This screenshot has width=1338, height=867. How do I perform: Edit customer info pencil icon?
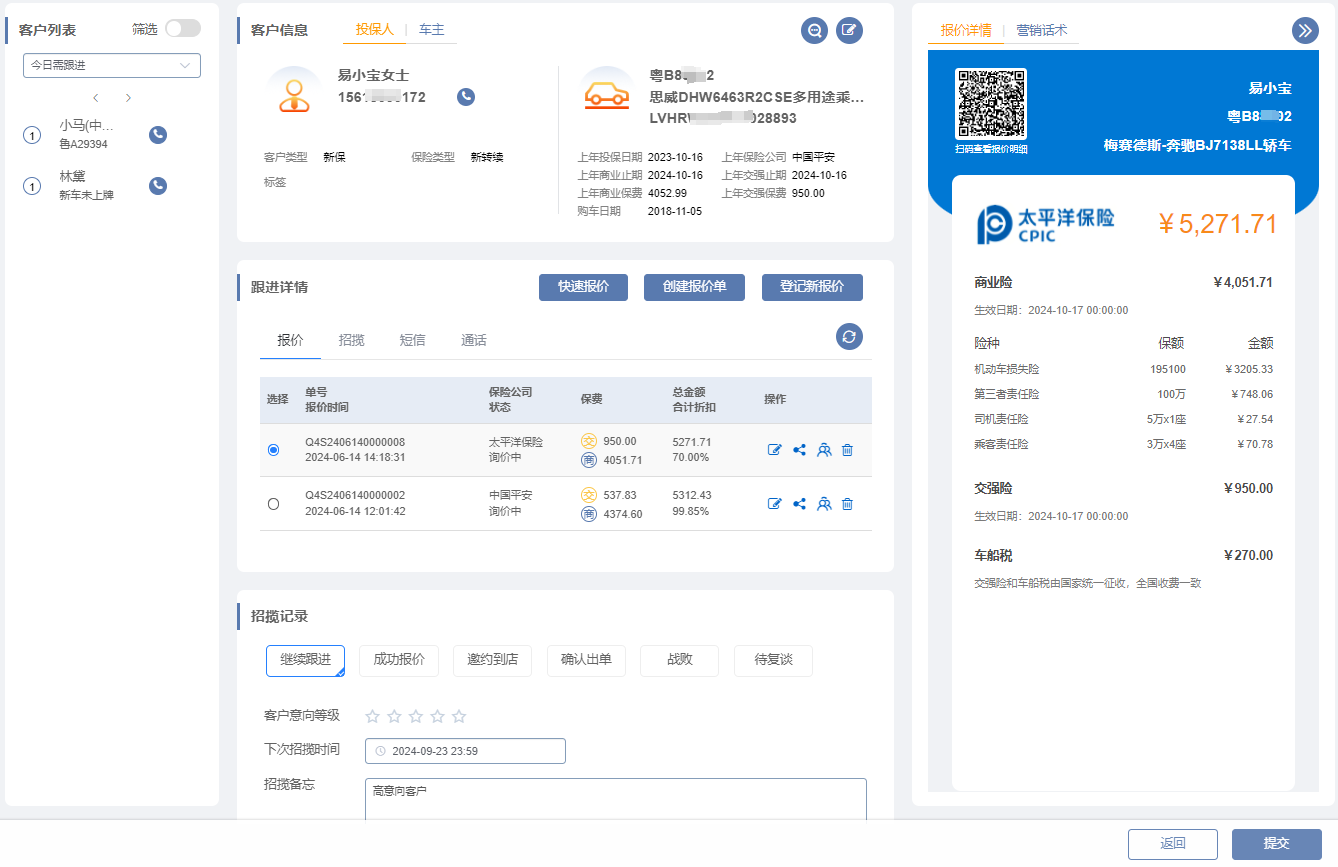pyautogui.click(x=849, y=30)
